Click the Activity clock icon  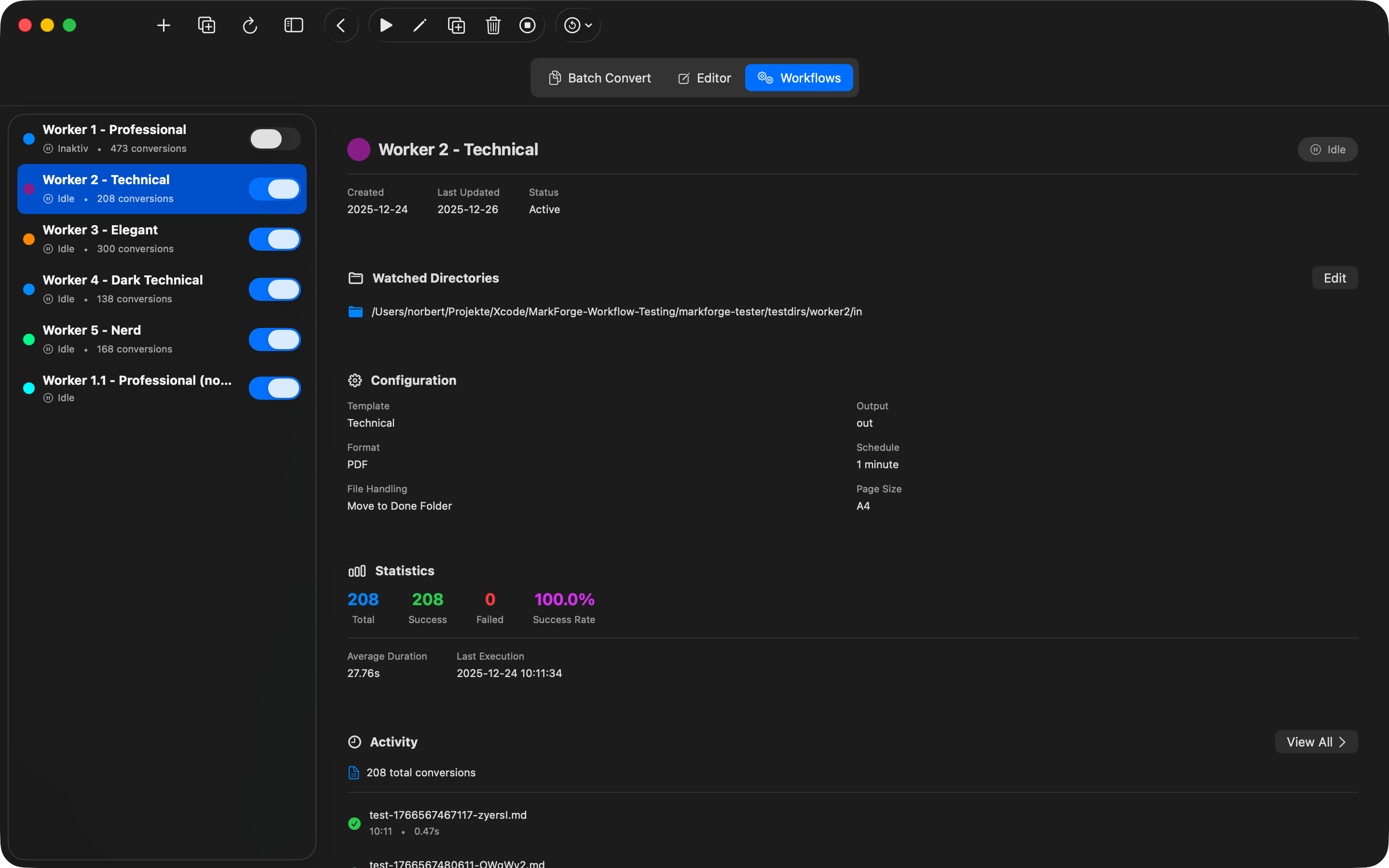click(x=354, y=742)
